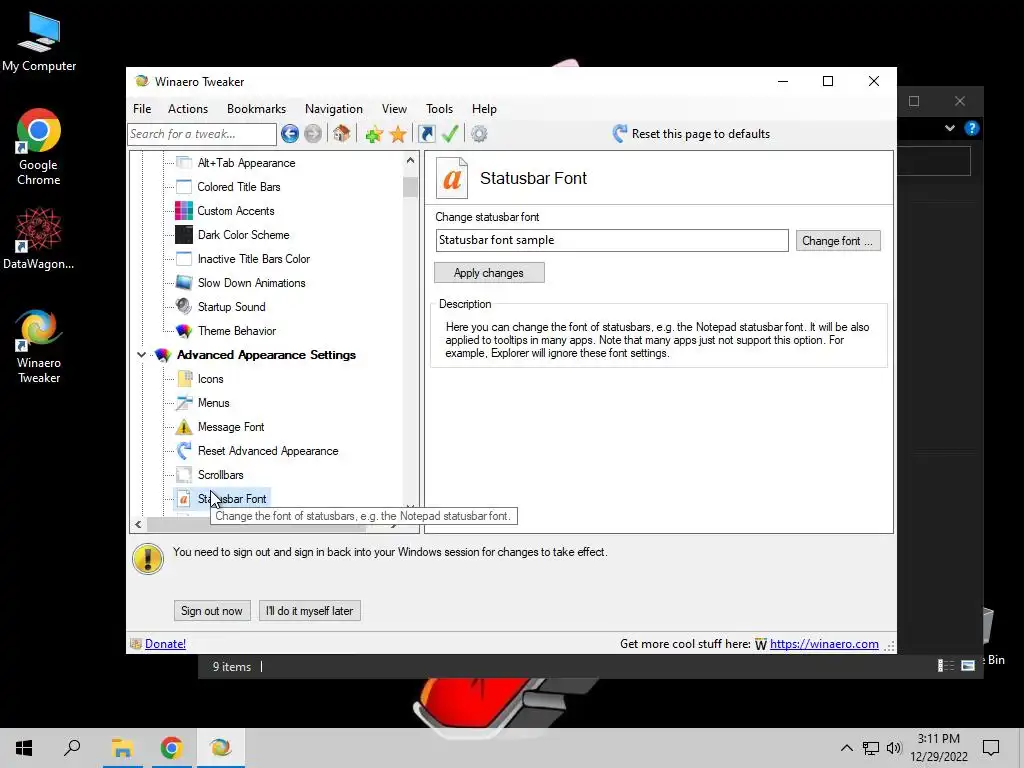
Task: Go back with the blue arrow icon
Action: pos(290,134)
